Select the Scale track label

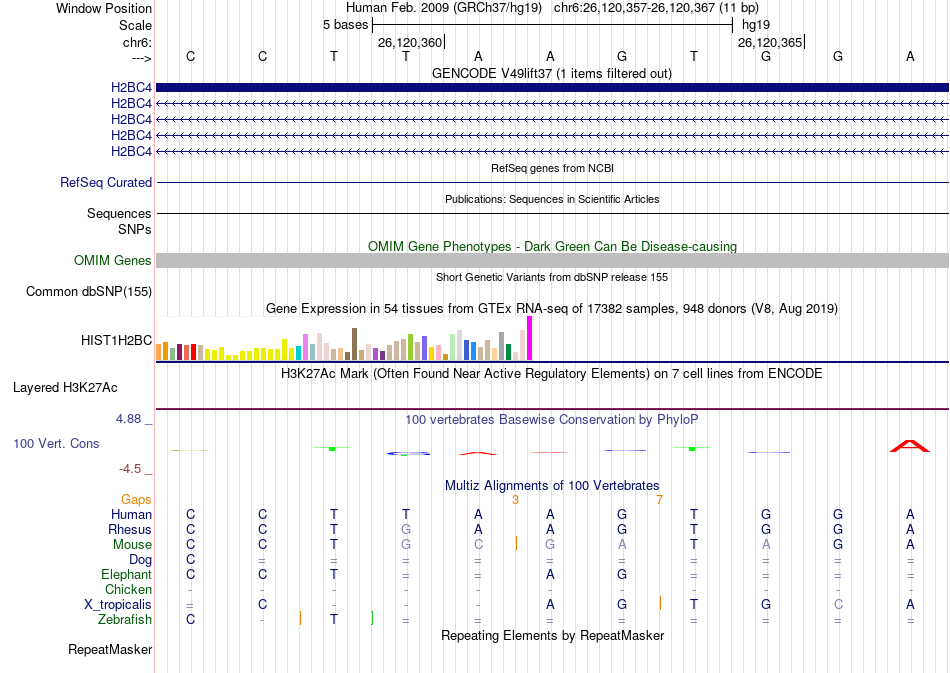(x=135, y=25)
